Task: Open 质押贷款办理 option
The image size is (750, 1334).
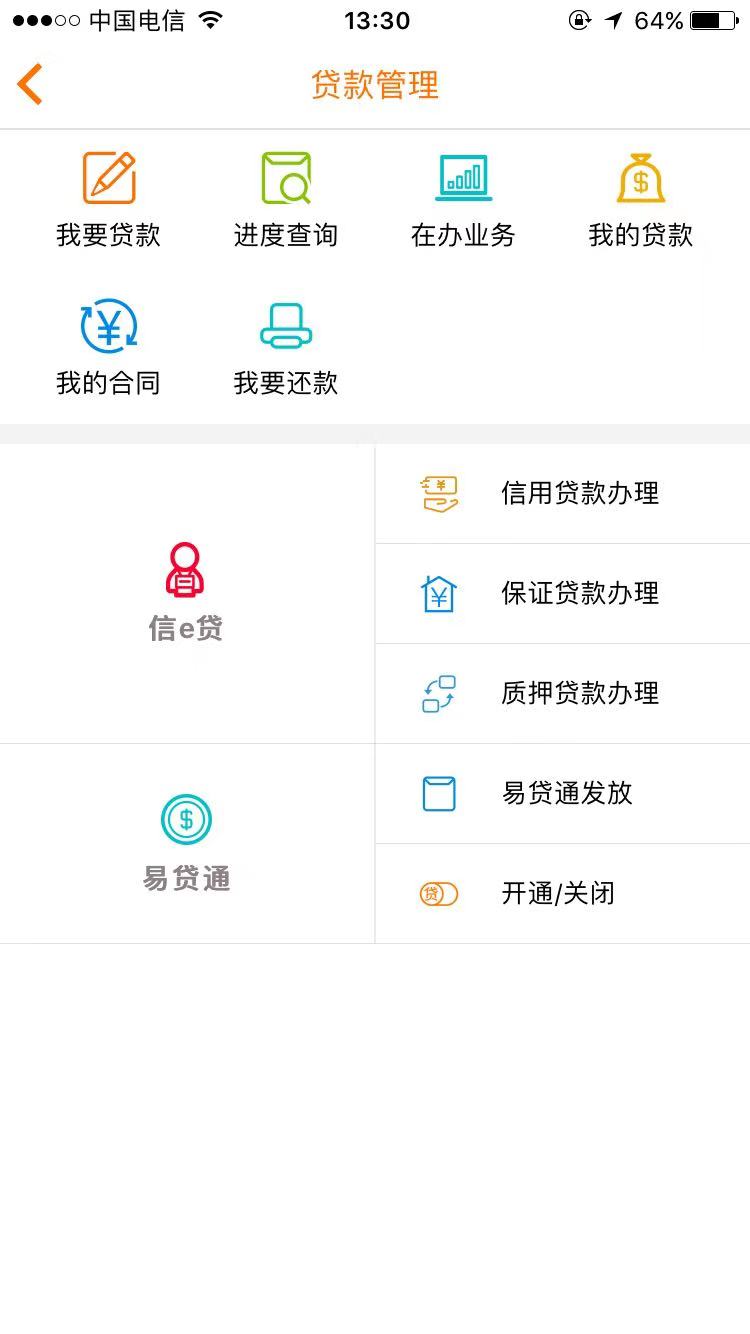Action: [x=580, y=694]
